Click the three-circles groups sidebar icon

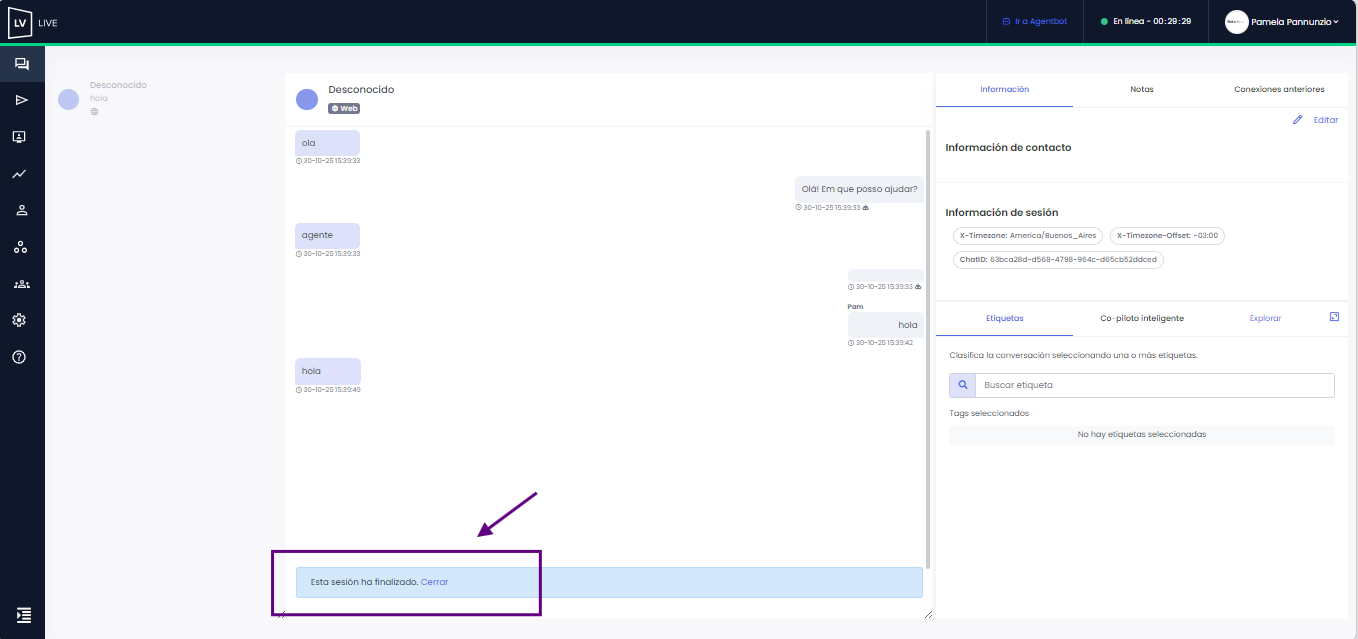pos(21,247)
